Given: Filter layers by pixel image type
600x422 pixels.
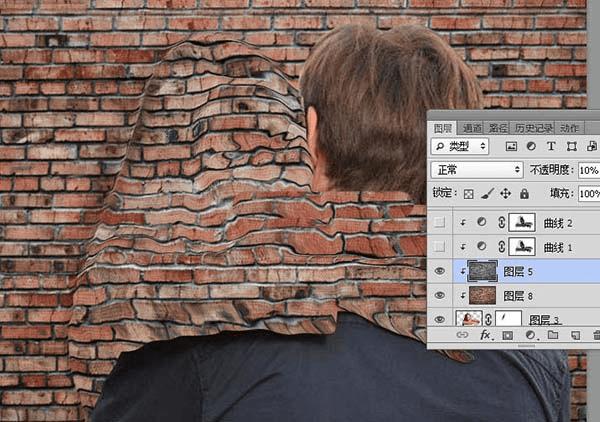Looking at the screenshot, I should point(511,147).
